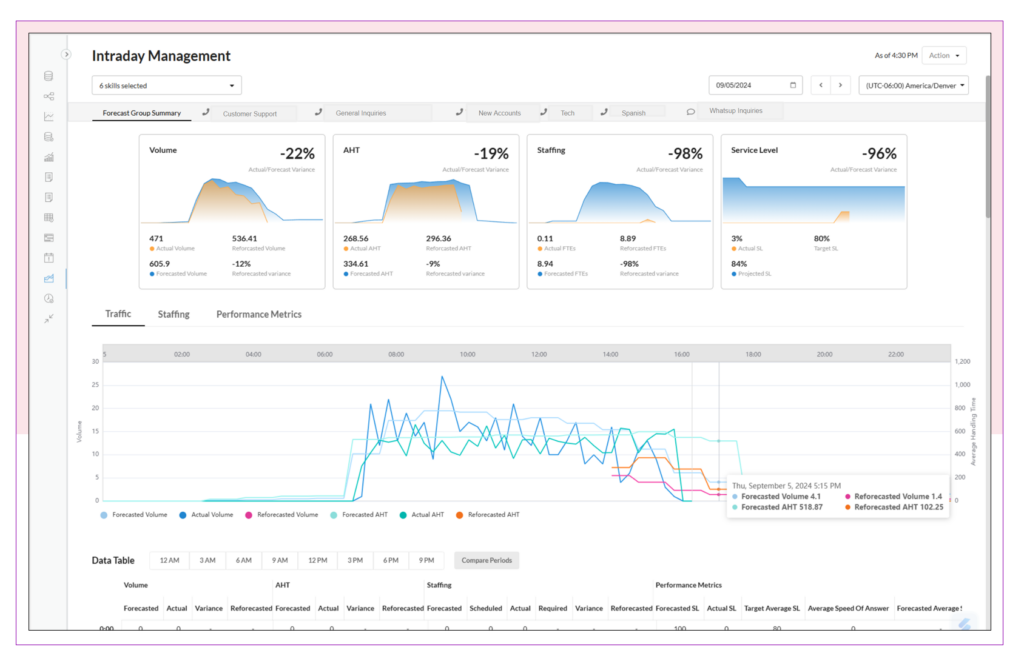Collapse the sidebar using the arrows icon

click(47, 319)
